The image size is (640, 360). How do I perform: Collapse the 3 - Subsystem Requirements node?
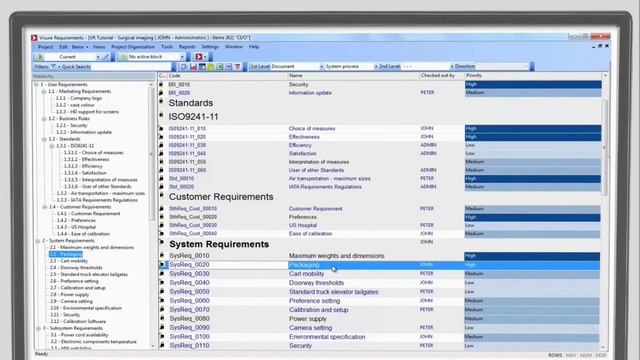pos(38,328)
